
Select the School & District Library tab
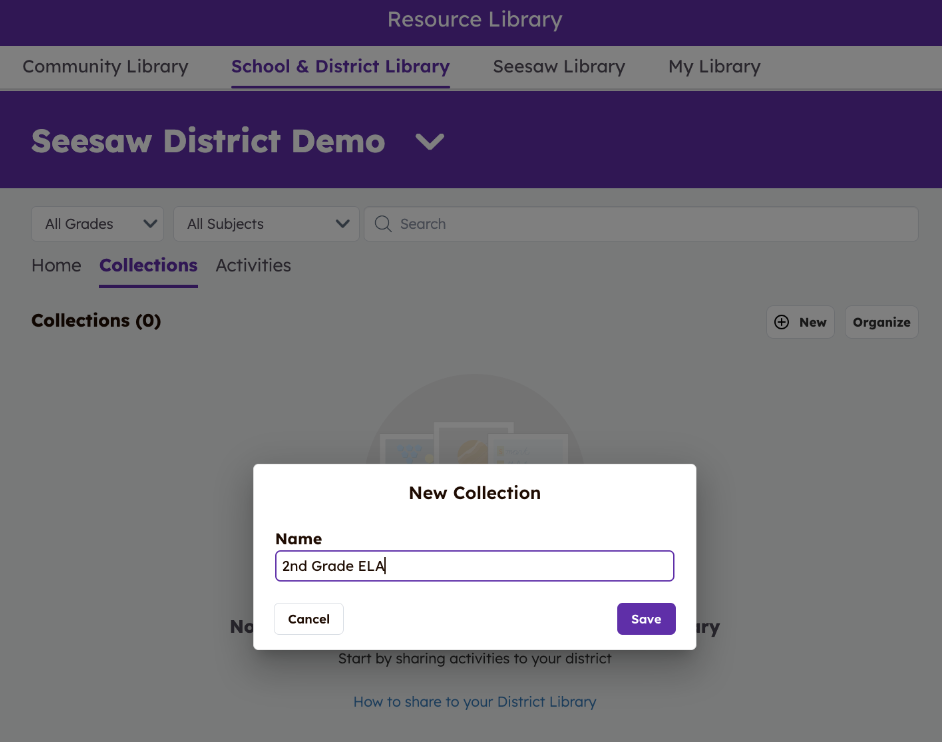[x=340, y=67]
